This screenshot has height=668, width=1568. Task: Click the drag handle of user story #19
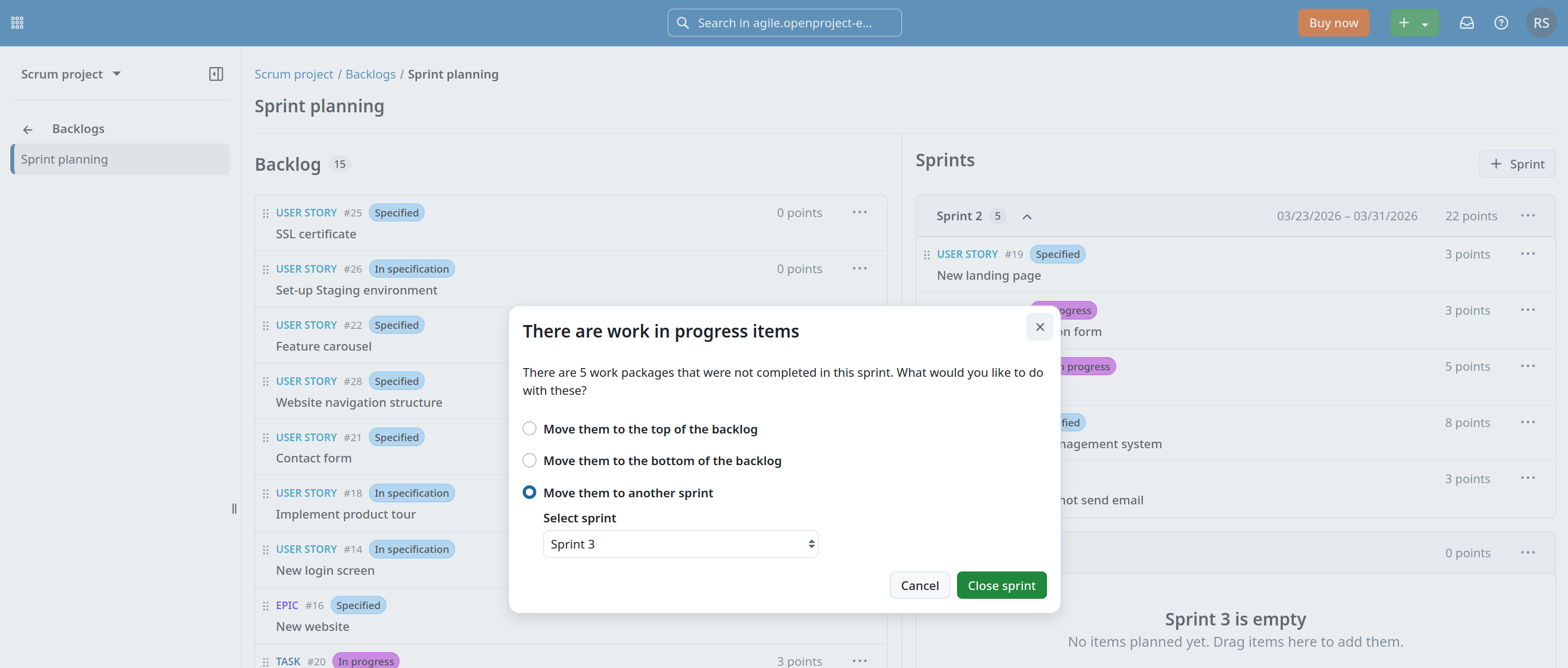[x=927, y=255]
